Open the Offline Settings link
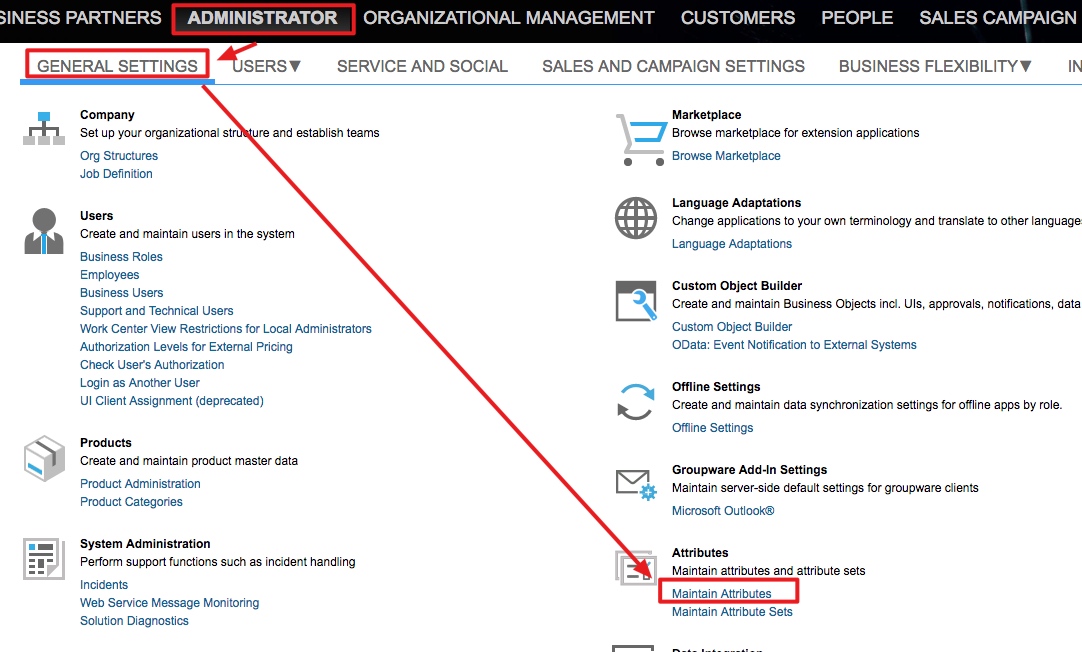 pyautogui.click(x=712, y=428)
